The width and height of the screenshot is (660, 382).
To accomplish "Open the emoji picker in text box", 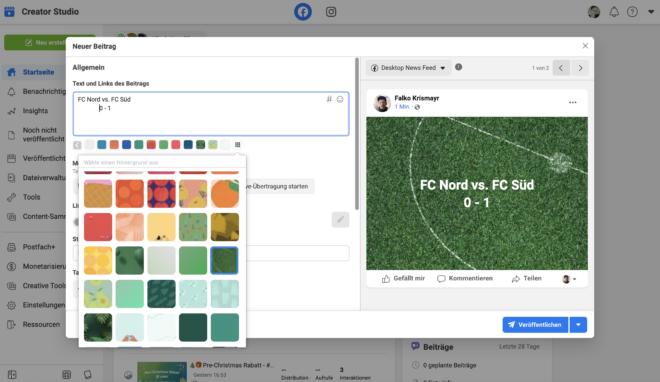I will 340,99.
